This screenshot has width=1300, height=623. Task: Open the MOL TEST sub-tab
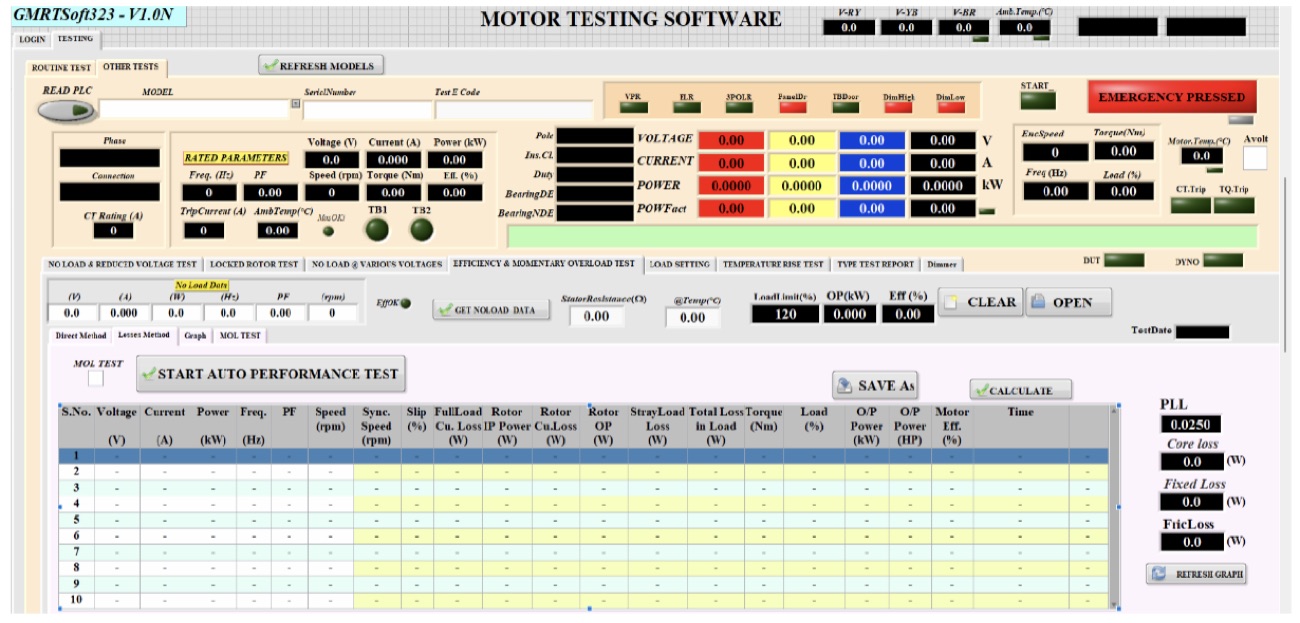pos(240,336)
